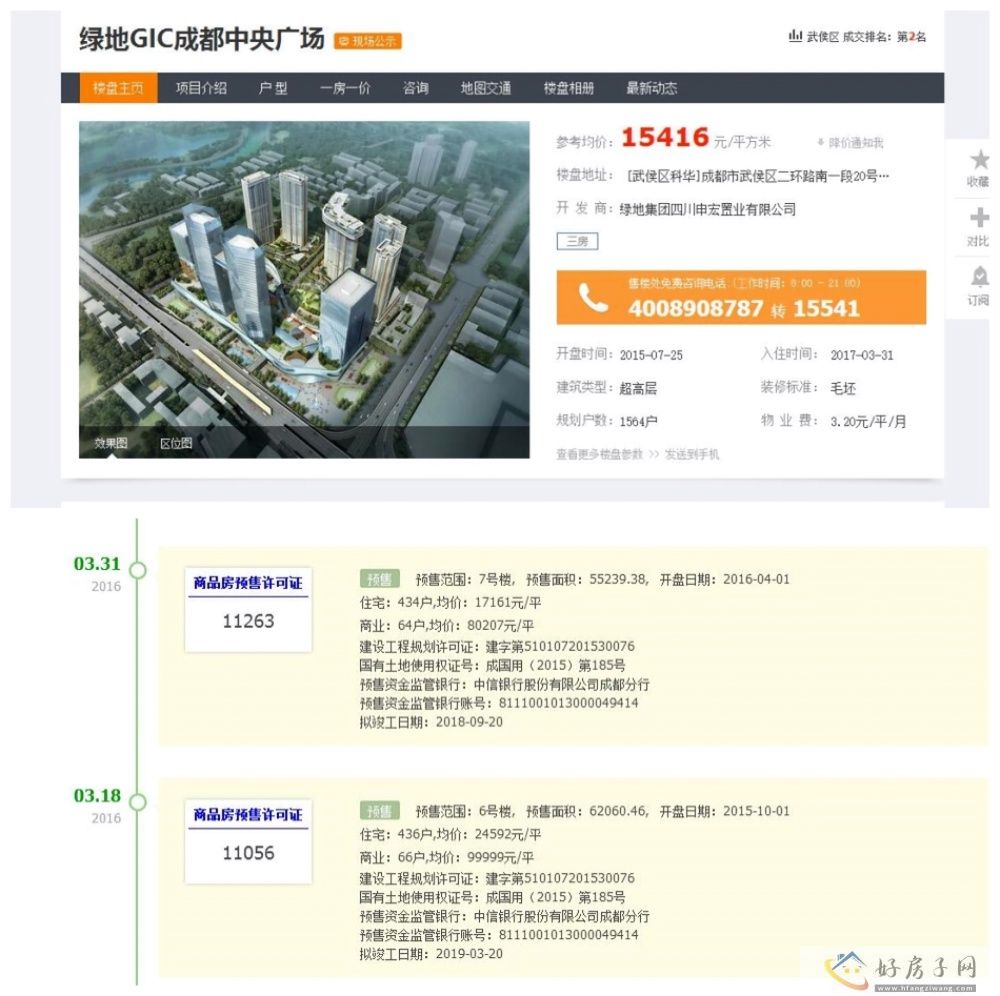Open the 一房一价 tab
Image resolution: width=1000 pixels, height=996 pixels.
[x=345, y=88]
